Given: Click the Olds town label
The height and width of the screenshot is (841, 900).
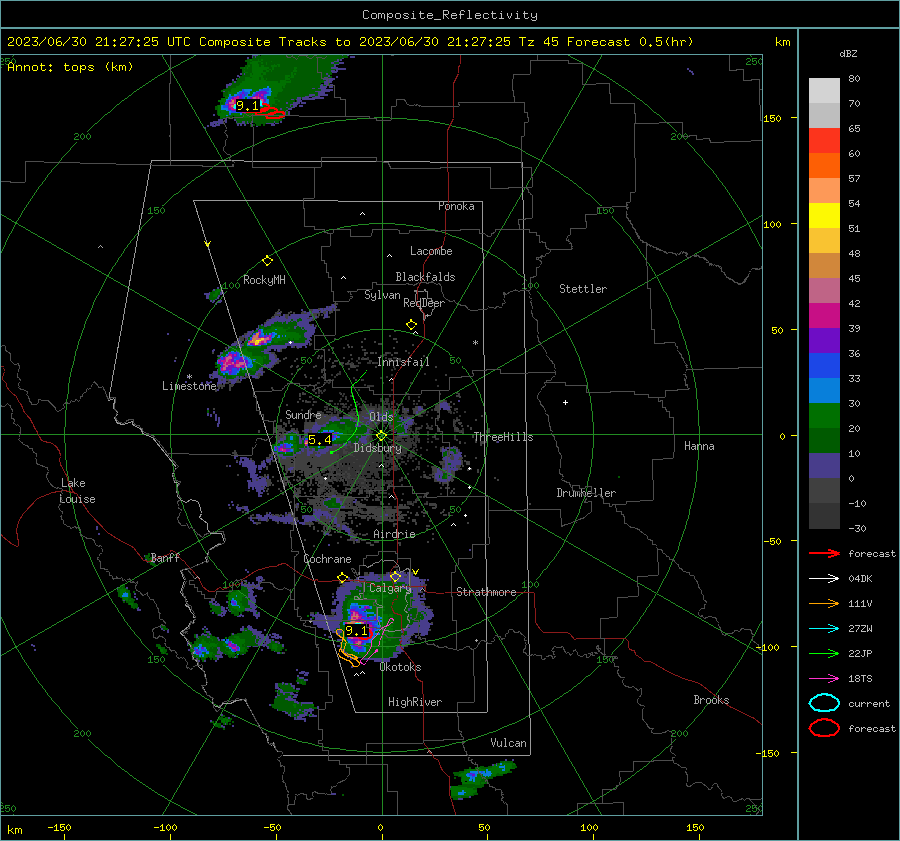Looking at the screenshot, I should [x=381, y=417].
